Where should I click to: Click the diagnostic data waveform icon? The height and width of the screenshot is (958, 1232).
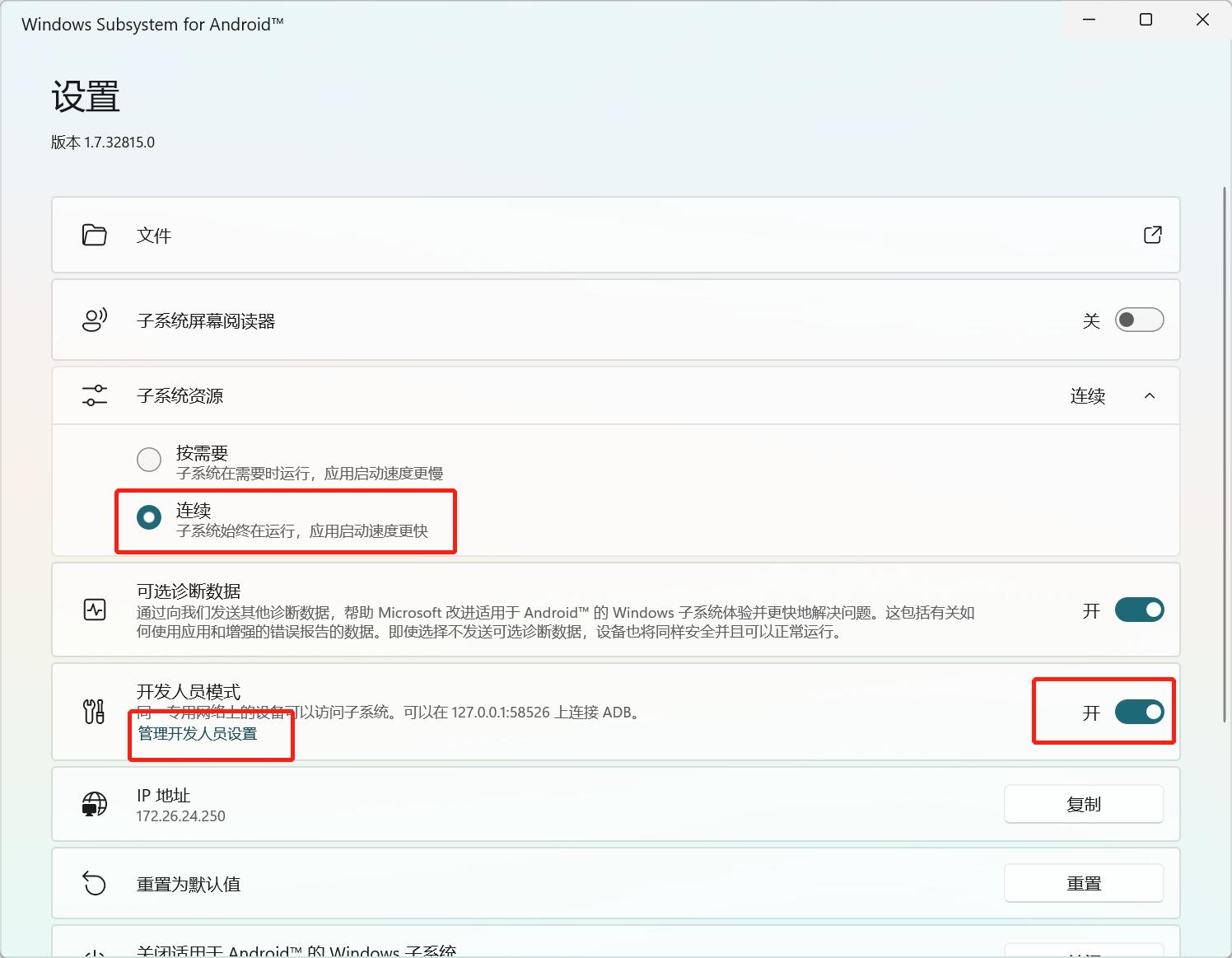[96, 610]
